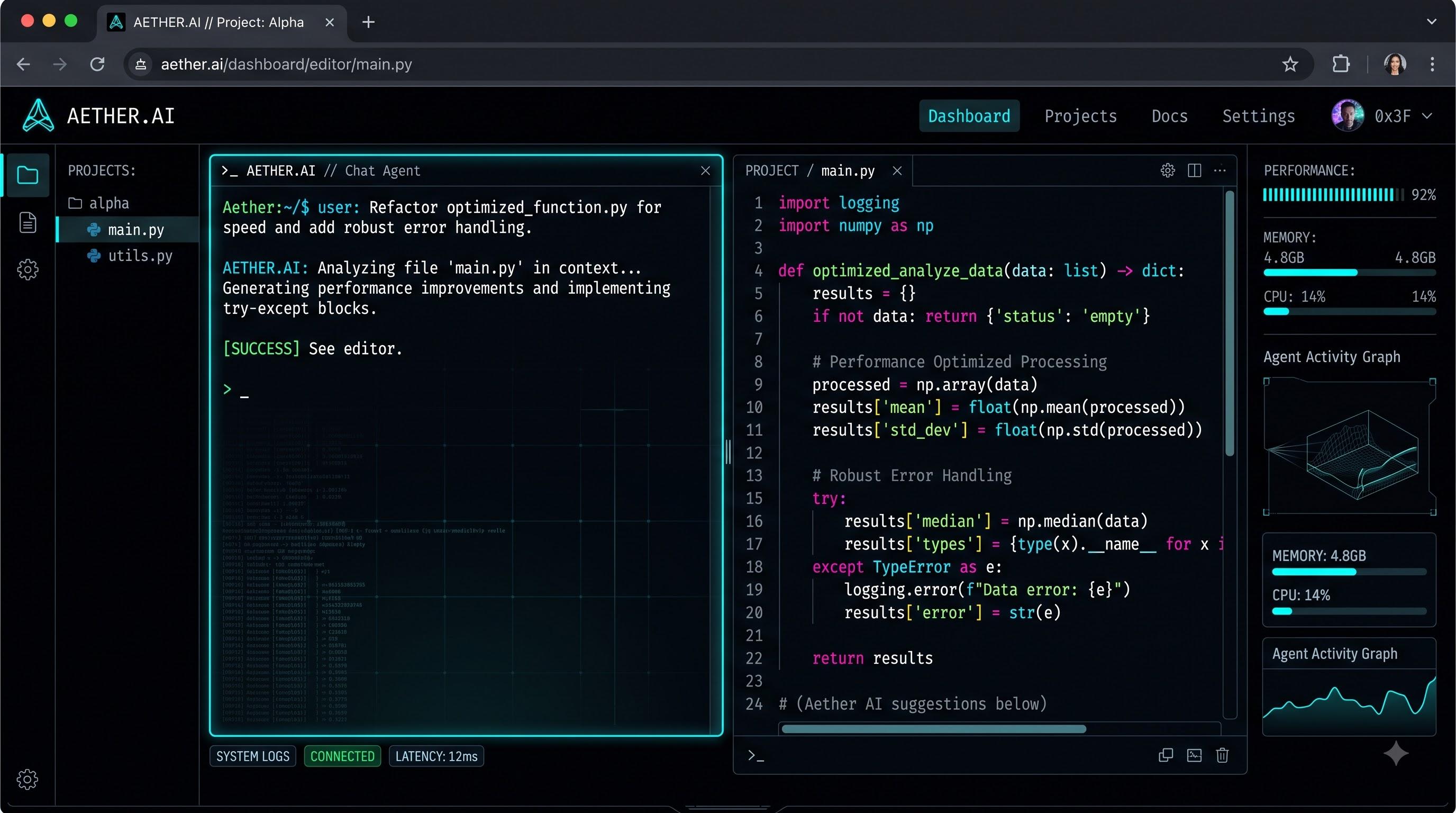Viewport: 1456px width, 813px height.
Task: Click the browser address bar URL
Action: (x=287, y=65)
